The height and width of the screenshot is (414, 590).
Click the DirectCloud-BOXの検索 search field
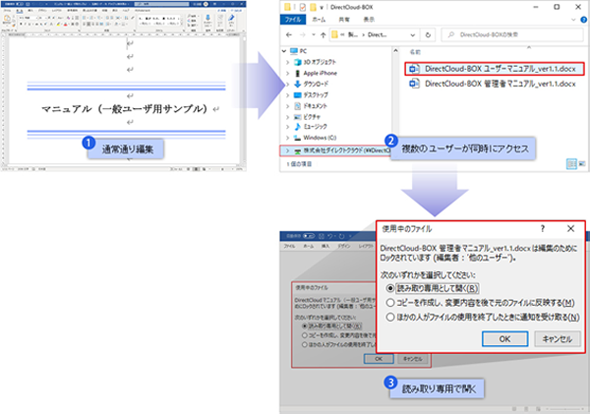tap(512, 35)
